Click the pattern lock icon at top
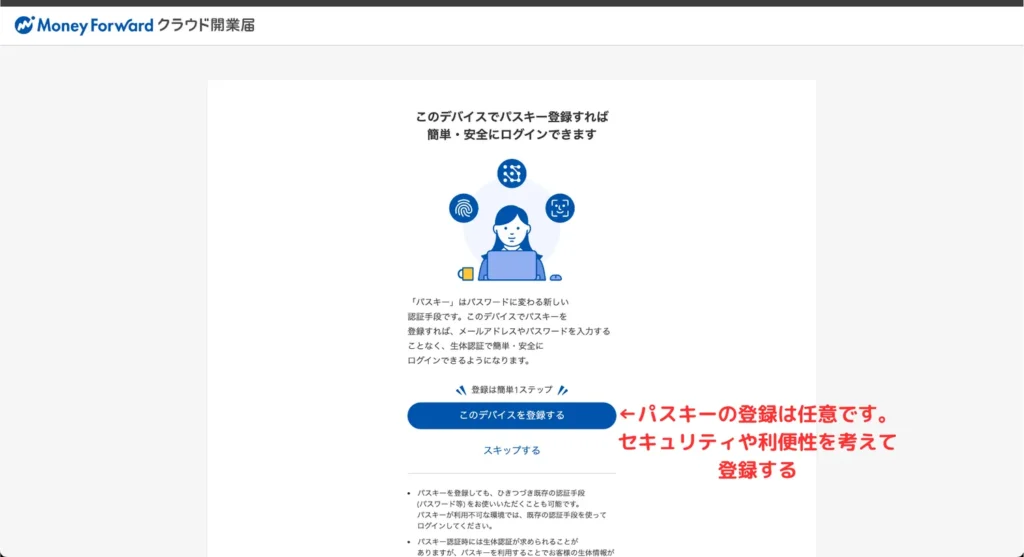The image size is (1024, 557). pos(512,173)
